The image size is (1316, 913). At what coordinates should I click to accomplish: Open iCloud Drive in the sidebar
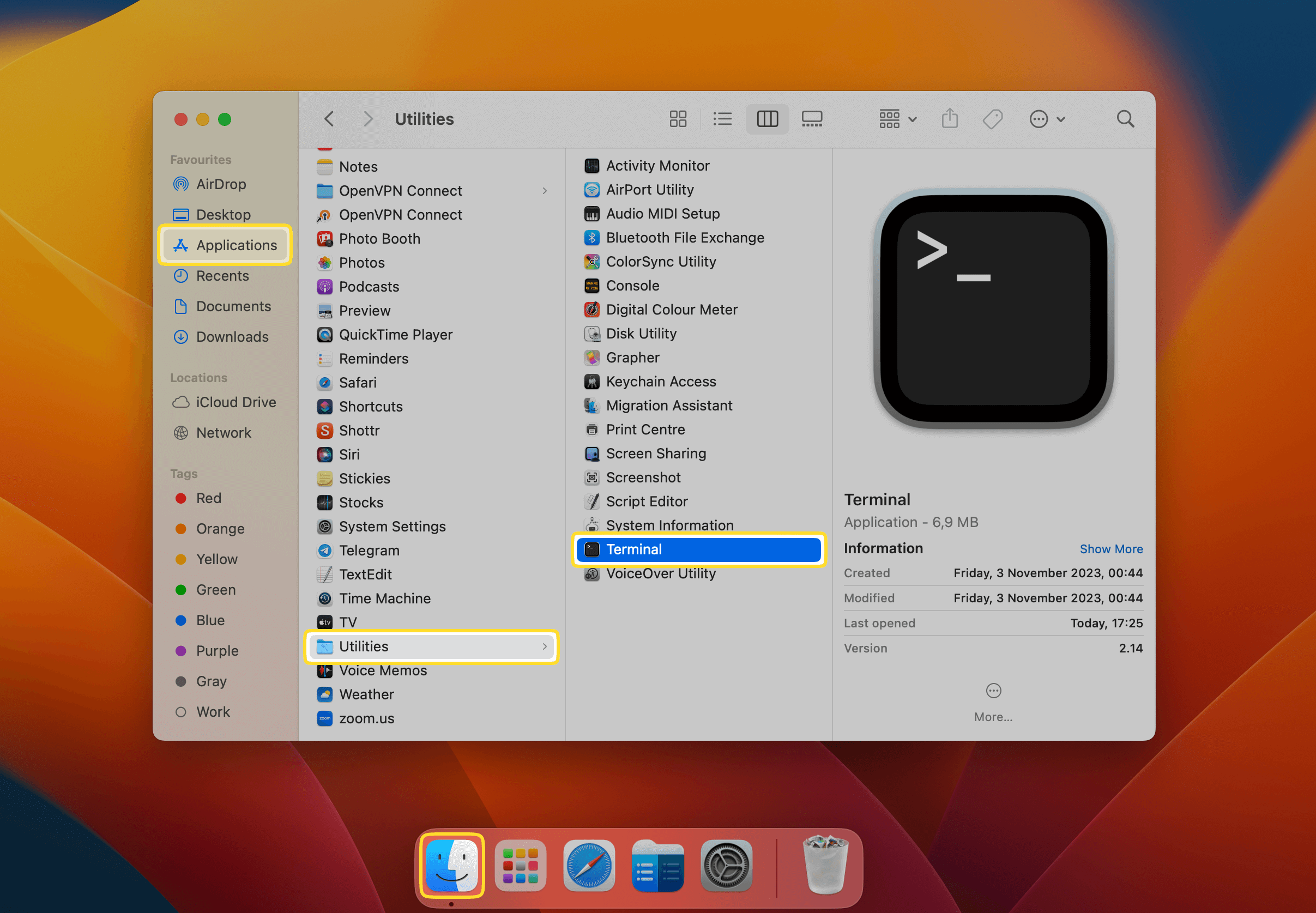point(235,402)
